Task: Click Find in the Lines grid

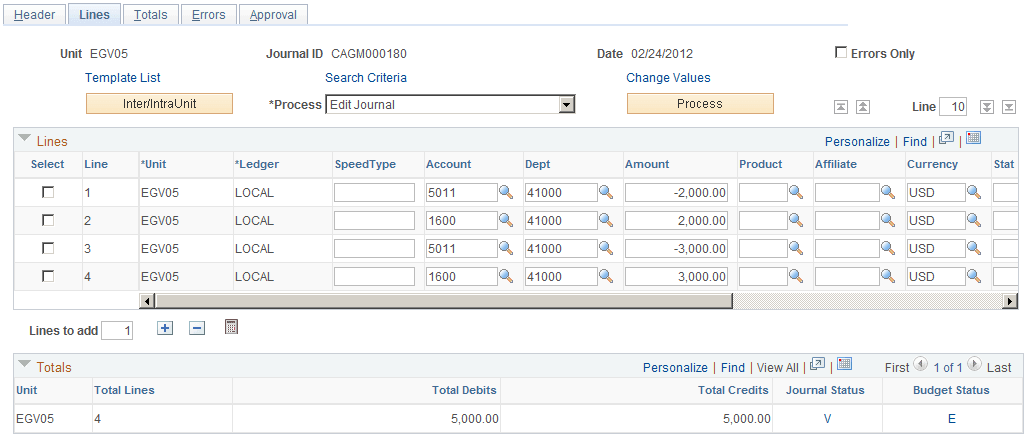Action: [915, 142]
